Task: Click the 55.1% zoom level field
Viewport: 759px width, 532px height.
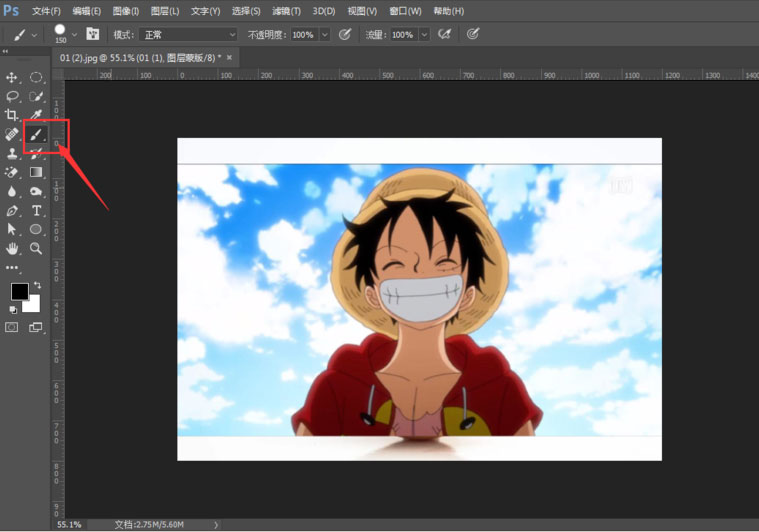Action: [69, 525]
